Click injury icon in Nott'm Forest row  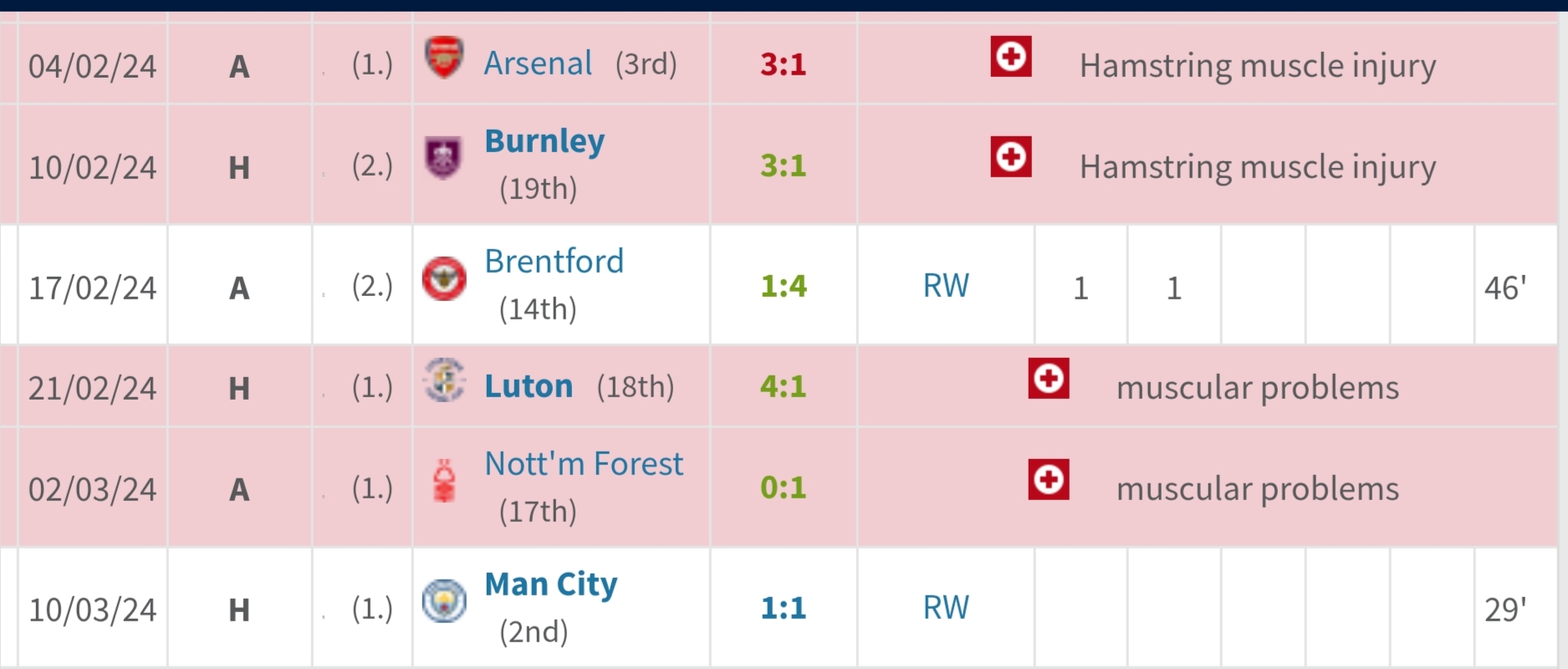(x=1048, y=480)
